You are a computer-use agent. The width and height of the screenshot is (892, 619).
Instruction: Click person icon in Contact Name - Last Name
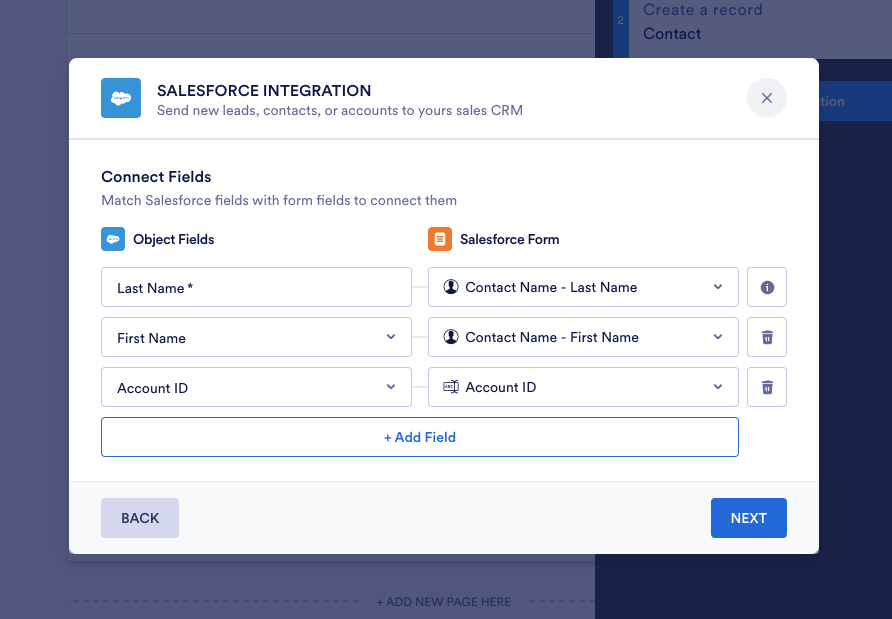point(451,287)
